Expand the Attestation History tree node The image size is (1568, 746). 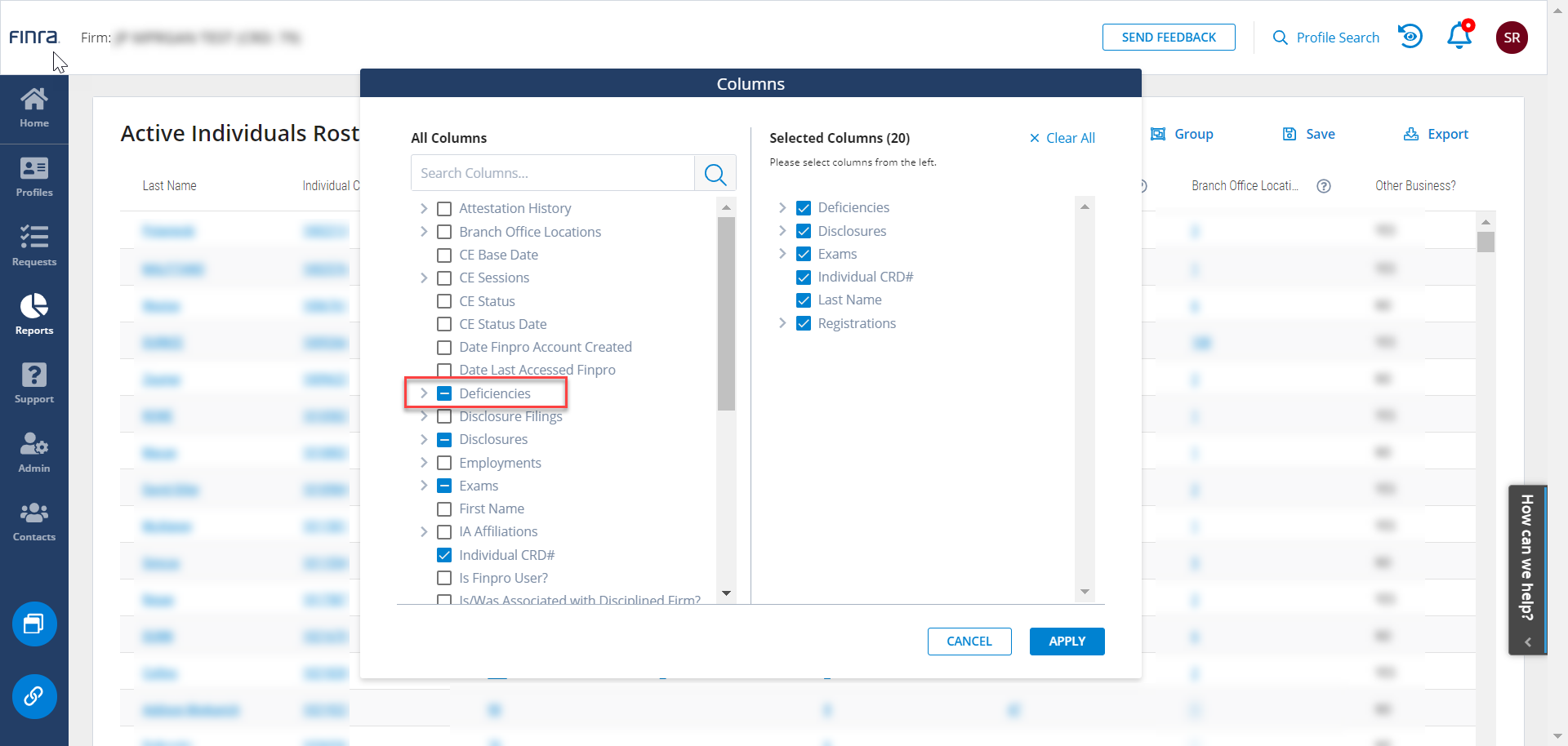424,208
